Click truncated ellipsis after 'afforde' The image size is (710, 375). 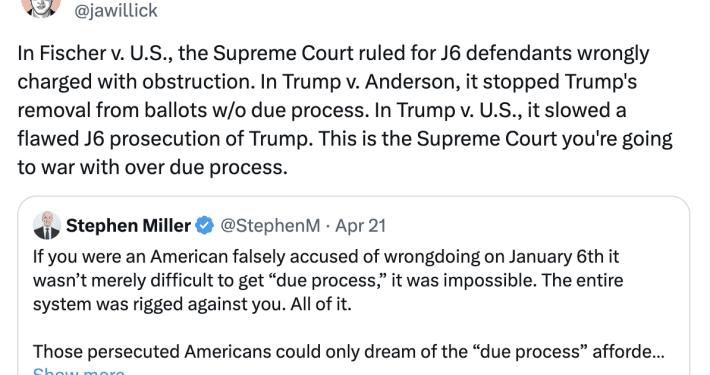click(658, 353)
